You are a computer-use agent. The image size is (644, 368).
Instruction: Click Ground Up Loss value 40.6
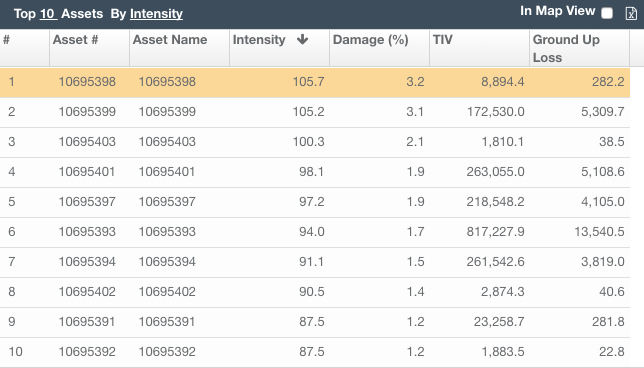click(x=612, y=292)
